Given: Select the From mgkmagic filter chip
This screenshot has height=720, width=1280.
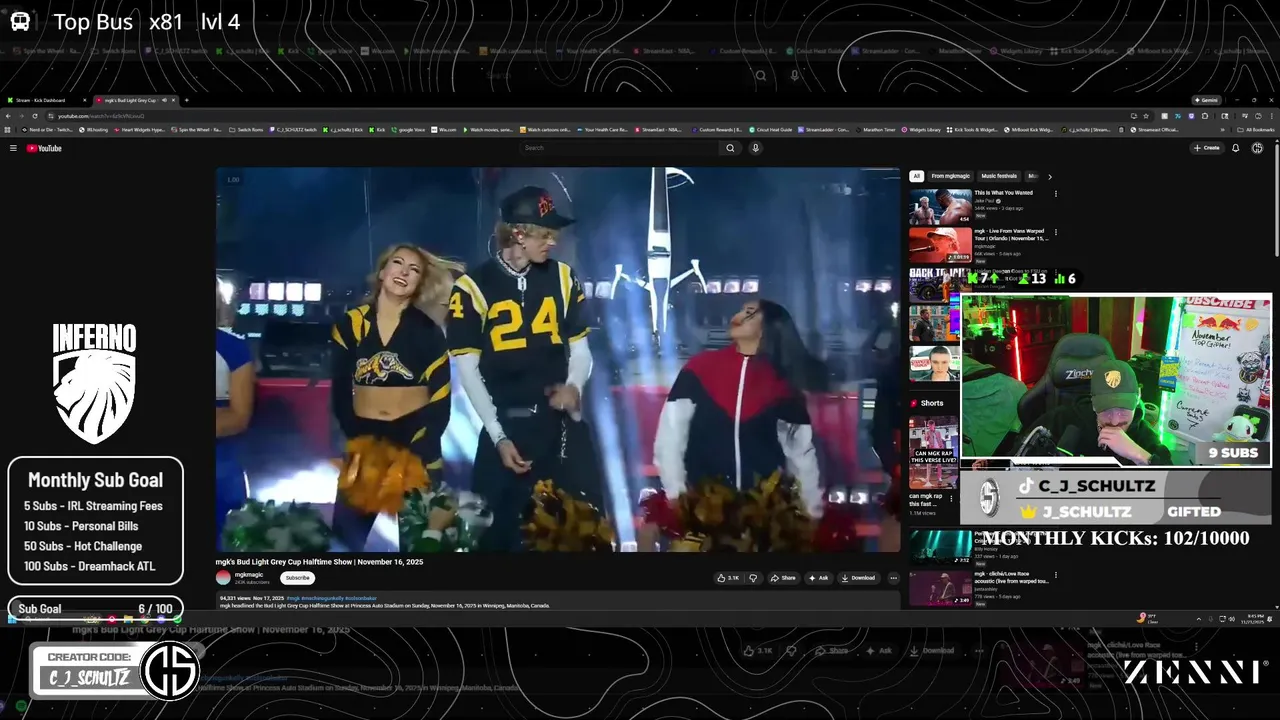Looking at the screenshot, I should point(950,176).
